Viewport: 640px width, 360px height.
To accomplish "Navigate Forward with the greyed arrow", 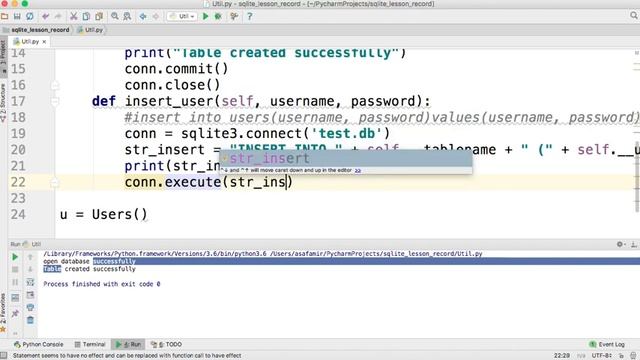I will click(x=156, y=16).
